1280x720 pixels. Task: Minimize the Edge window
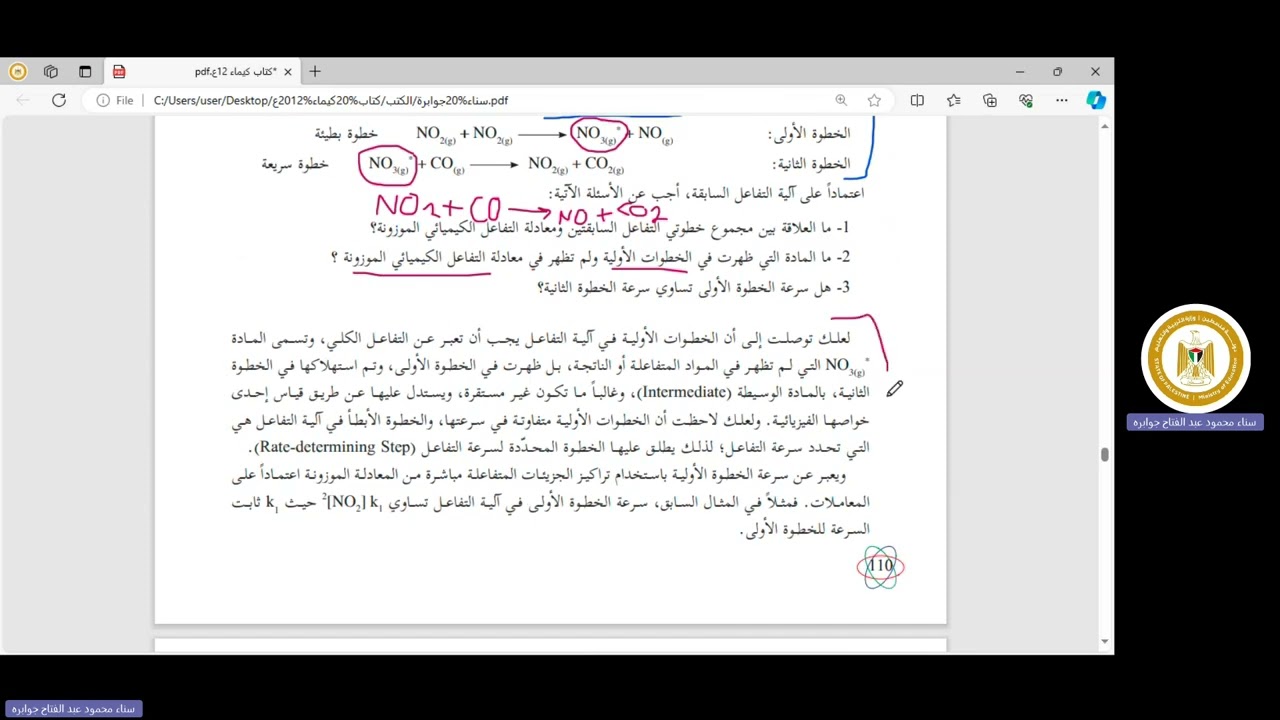(1020, 71)
